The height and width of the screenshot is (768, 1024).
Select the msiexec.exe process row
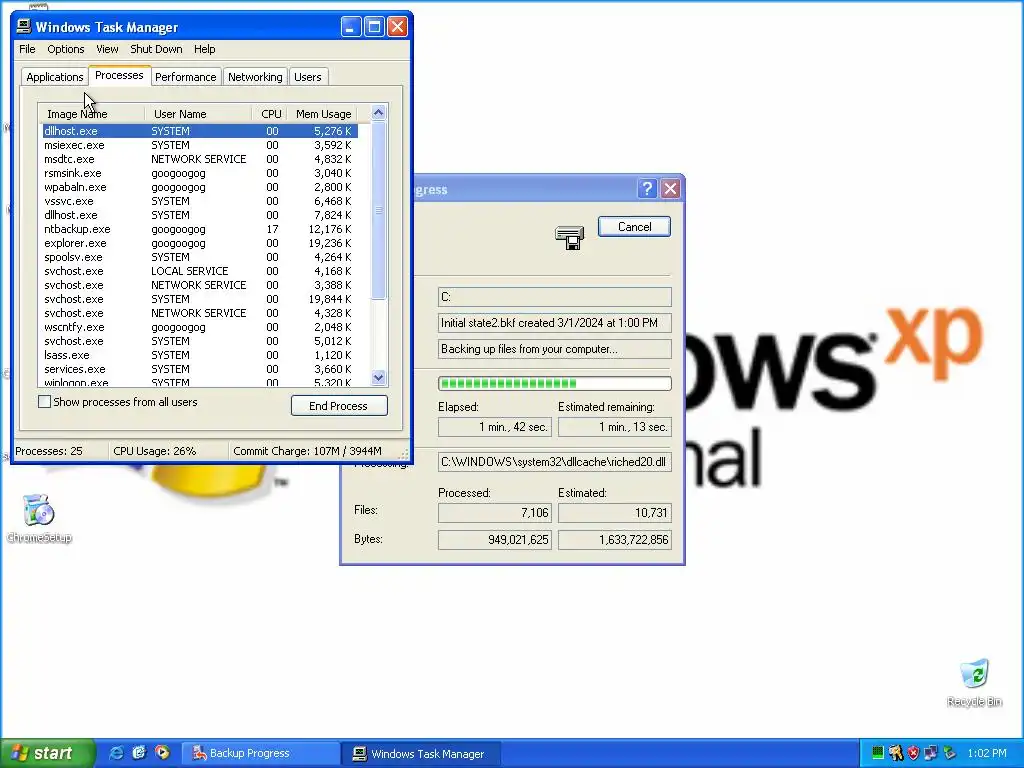click(x=199, y=145)
